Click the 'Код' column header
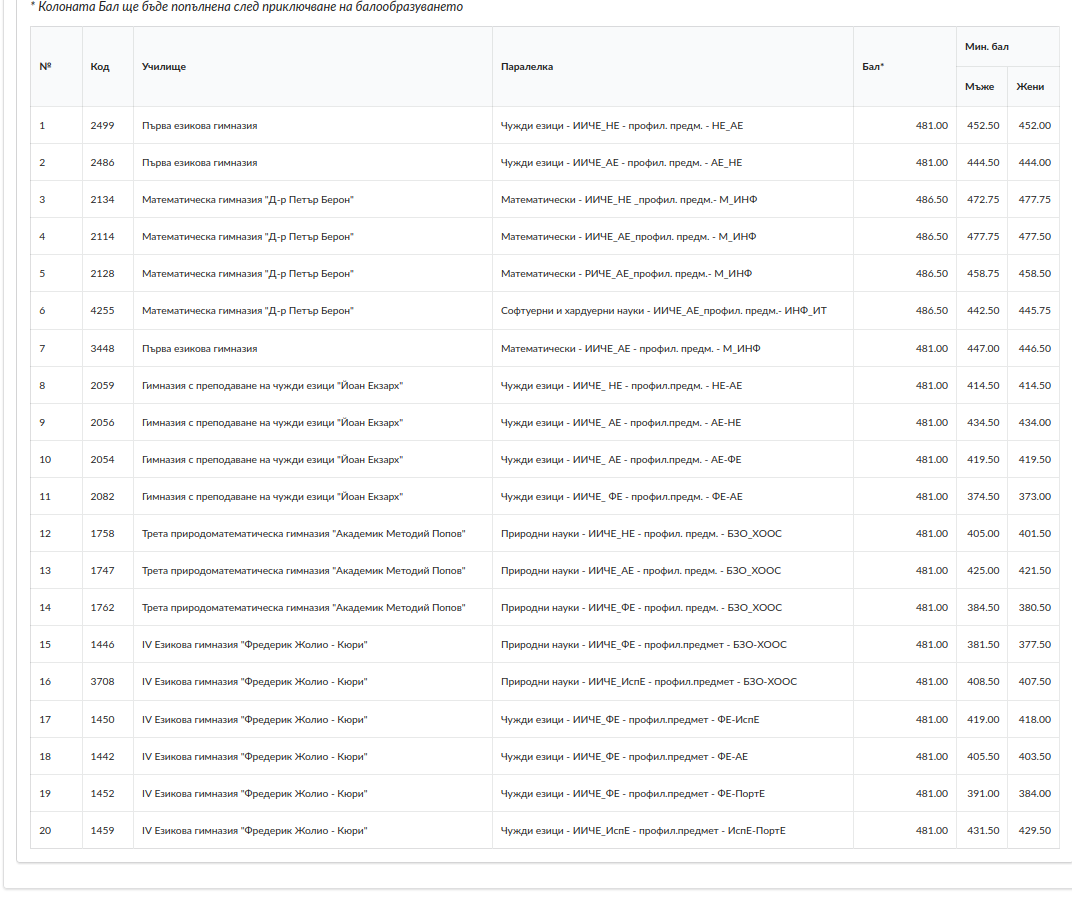 click(x=100, y=67)
